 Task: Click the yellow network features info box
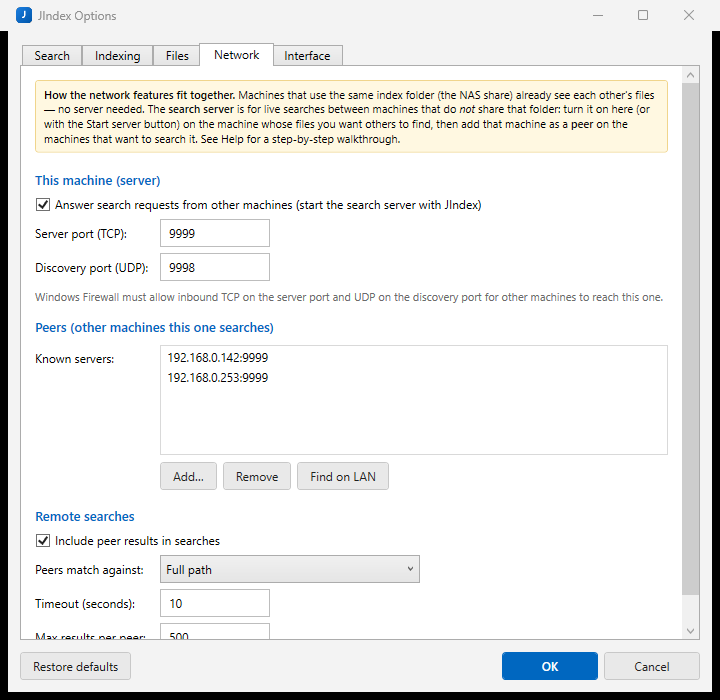351,117
